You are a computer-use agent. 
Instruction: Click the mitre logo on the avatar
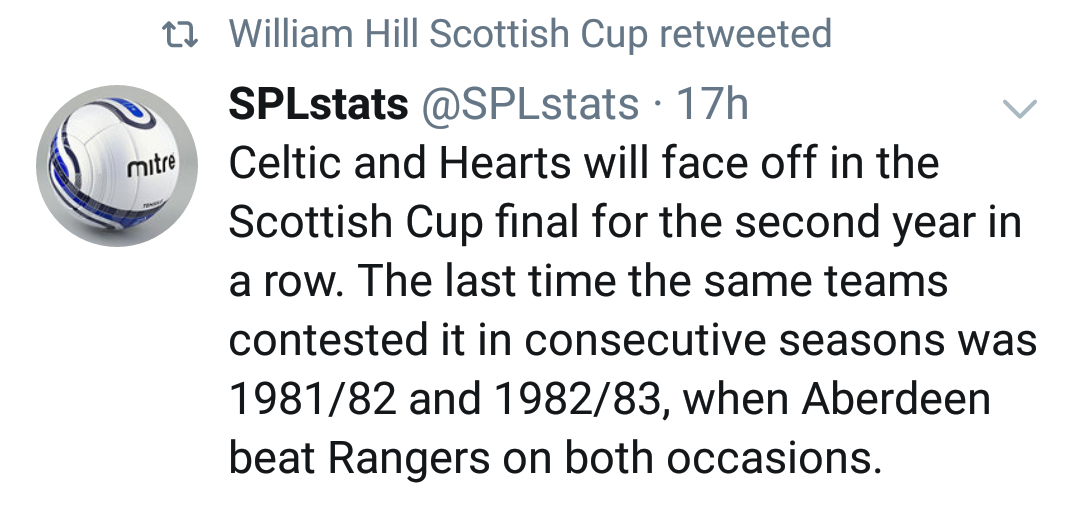click(x=153, y=165)
